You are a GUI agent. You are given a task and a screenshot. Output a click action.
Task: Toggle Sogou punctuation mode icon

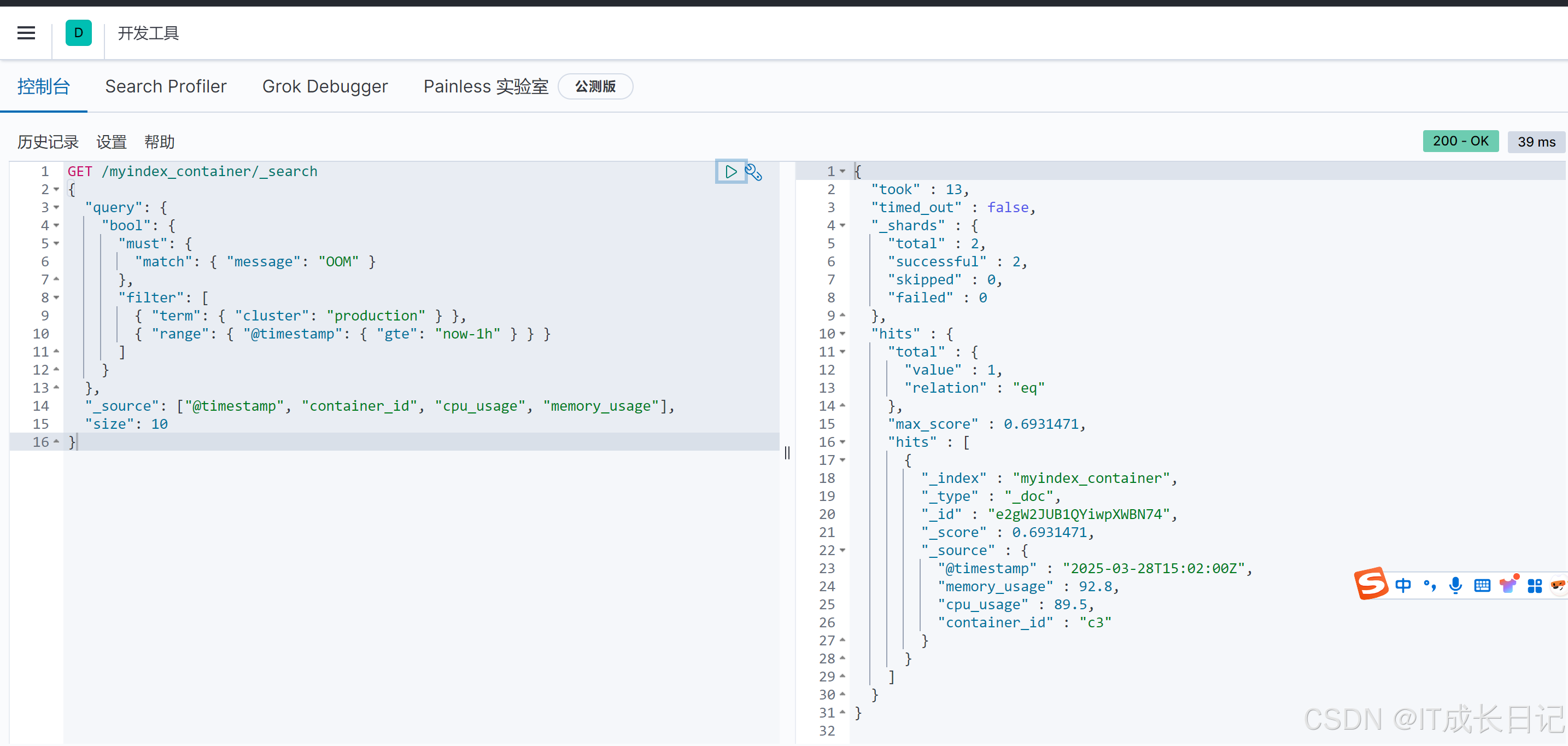[1430, 585]
